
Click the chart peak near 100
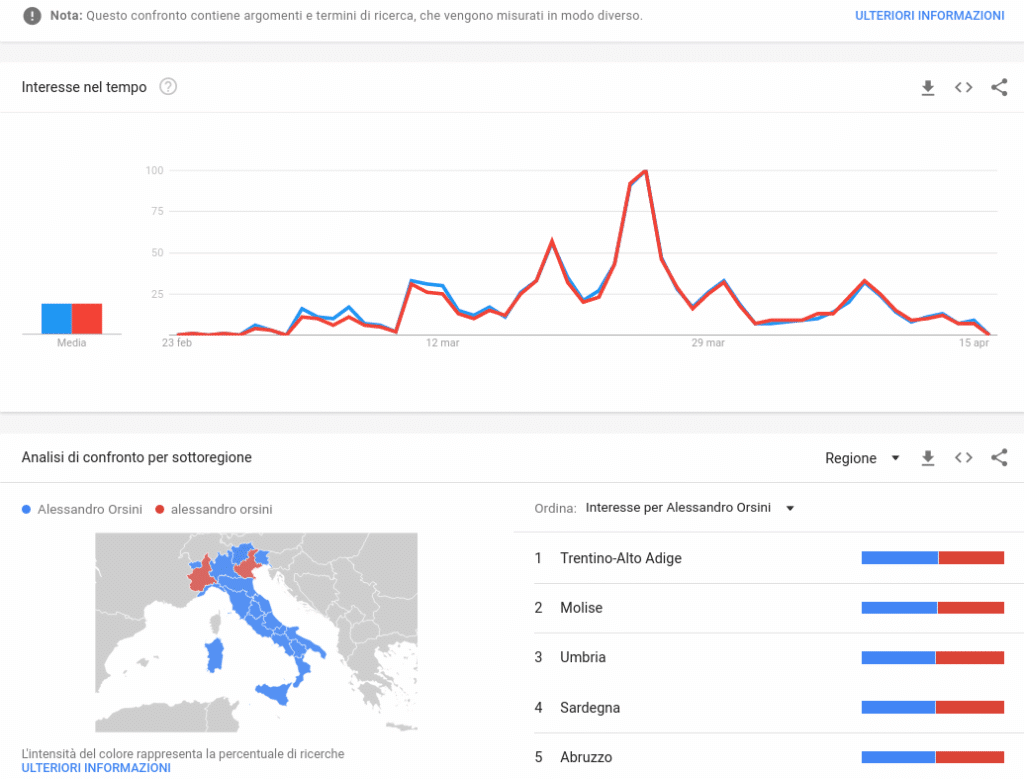646,171
